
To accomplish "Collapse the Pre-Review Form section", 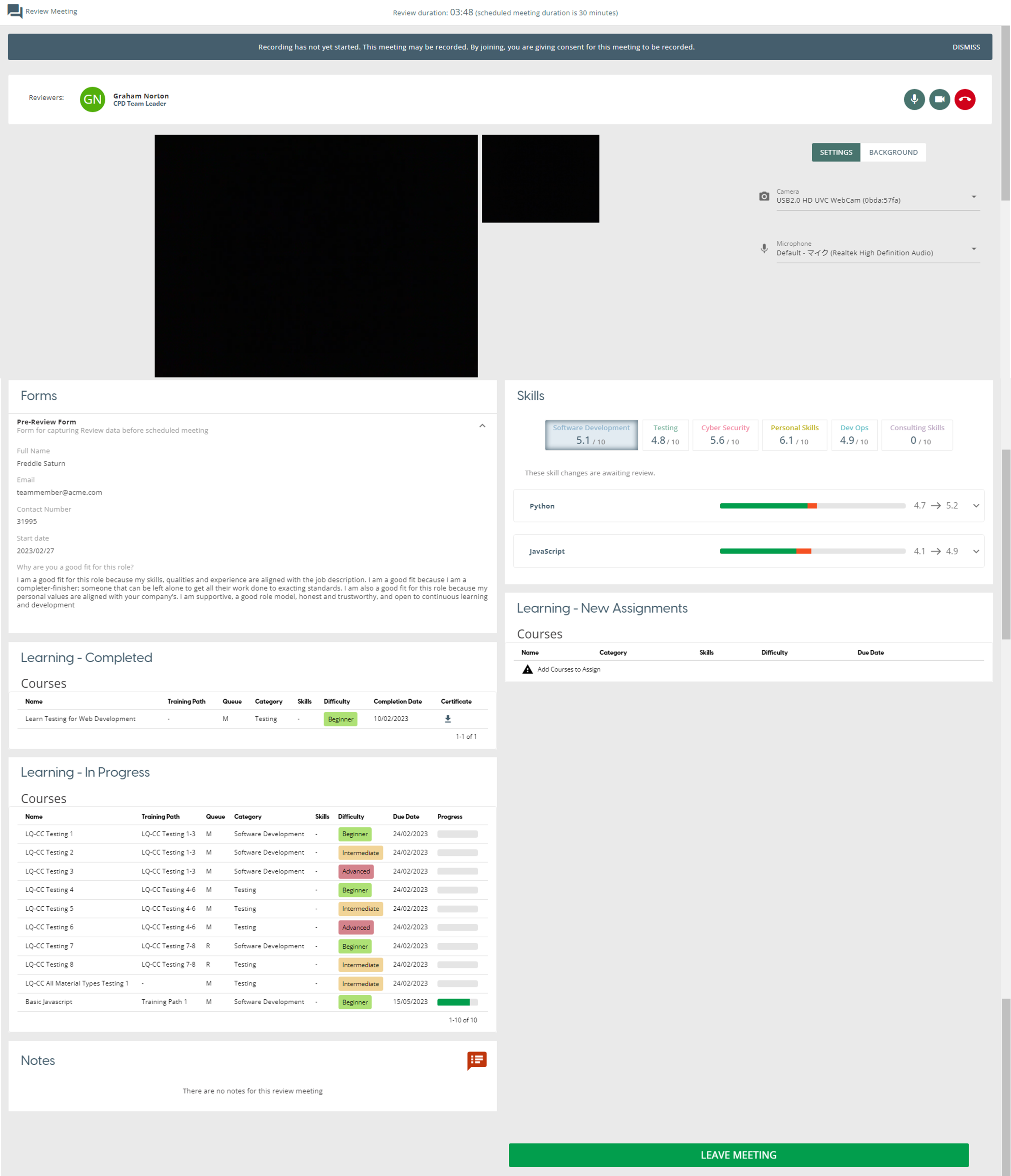I will pos(482,426).
